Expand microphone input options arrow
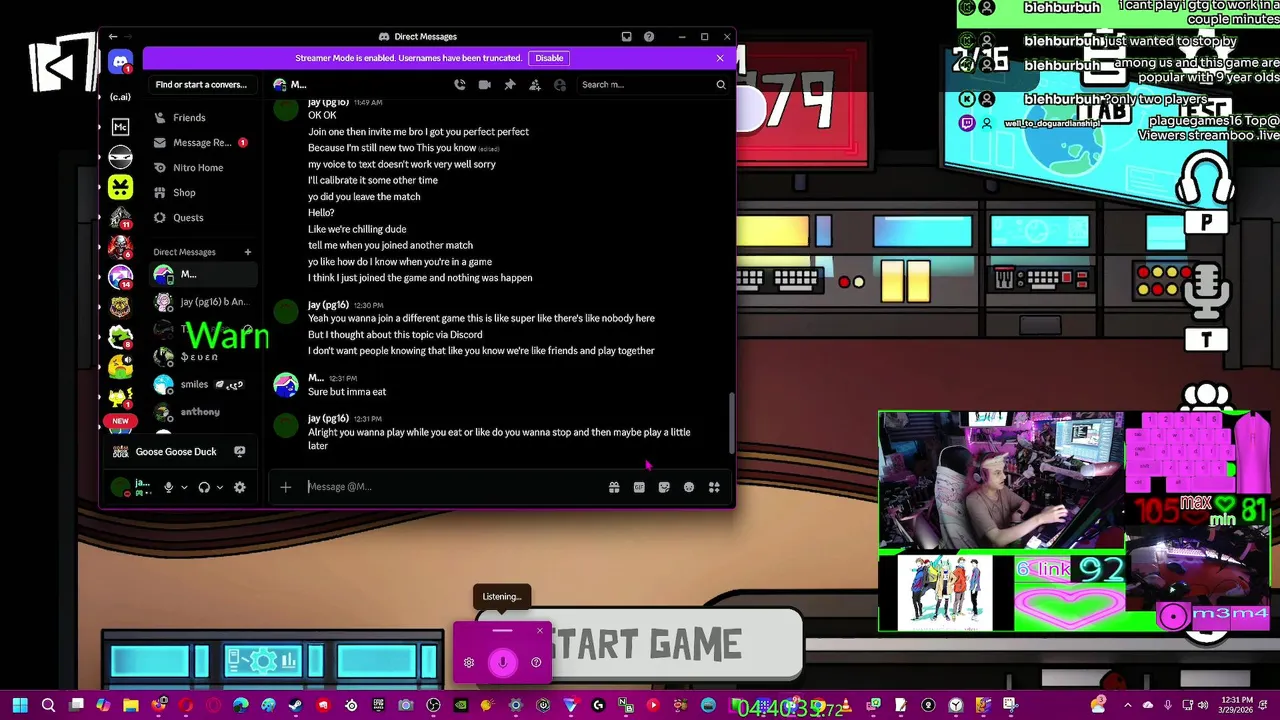Screen dimensions: 1280x720 (x=183, y=487)
